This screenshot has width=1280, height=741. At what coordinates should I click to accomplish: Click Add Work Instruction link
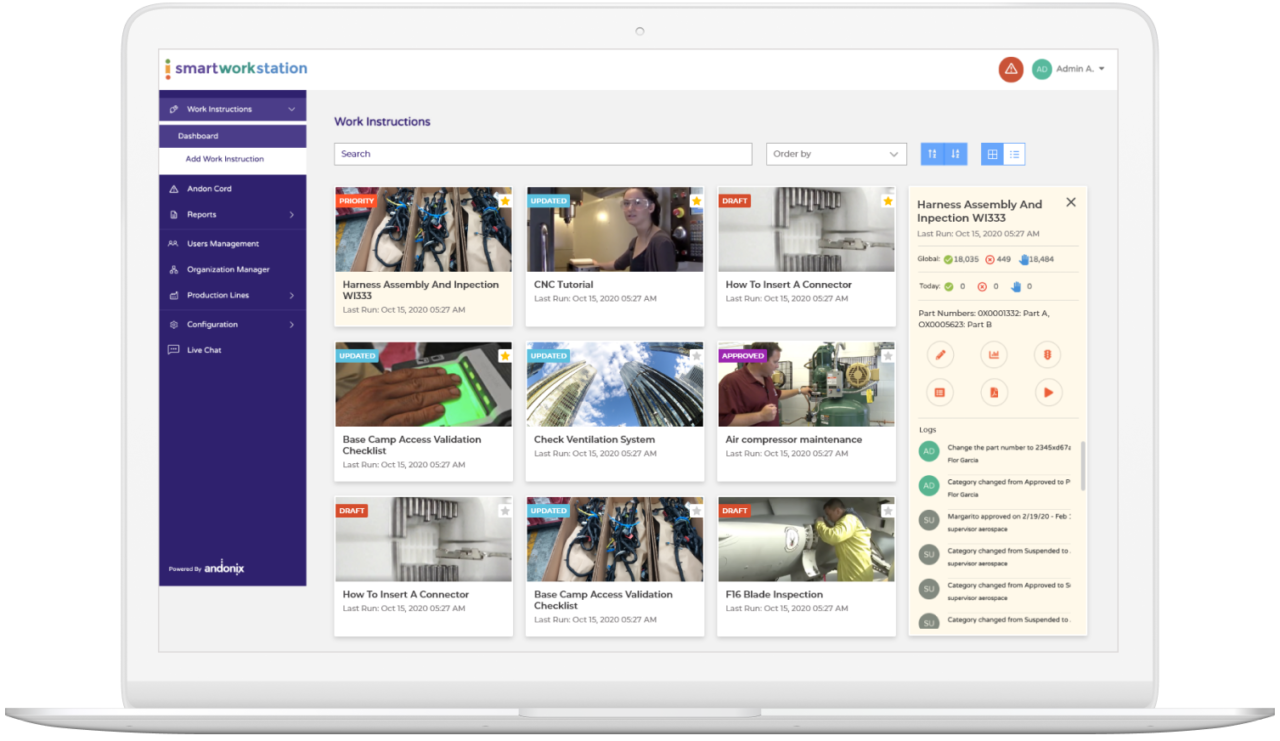(225, 159)
